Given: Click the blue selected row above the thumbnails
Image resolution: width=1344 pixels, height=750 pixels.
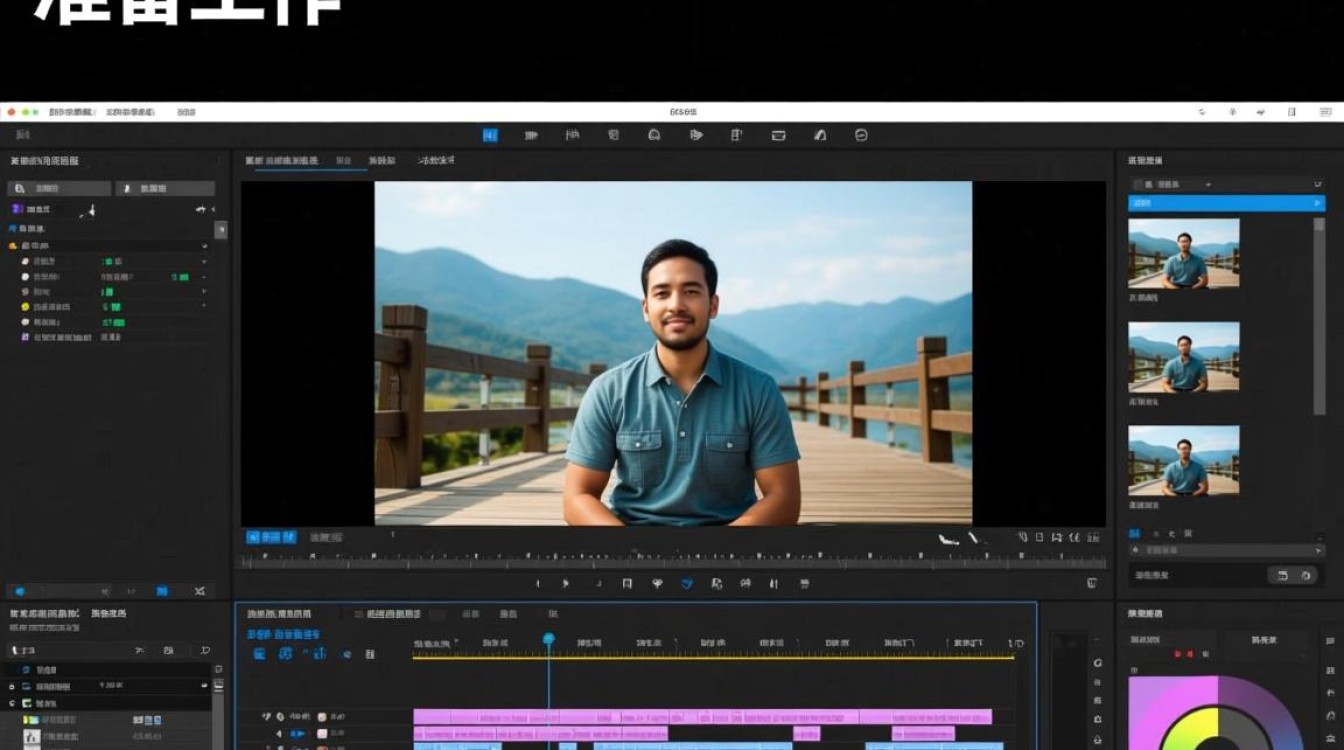Looking at the screenshot, I should 1226,203.
